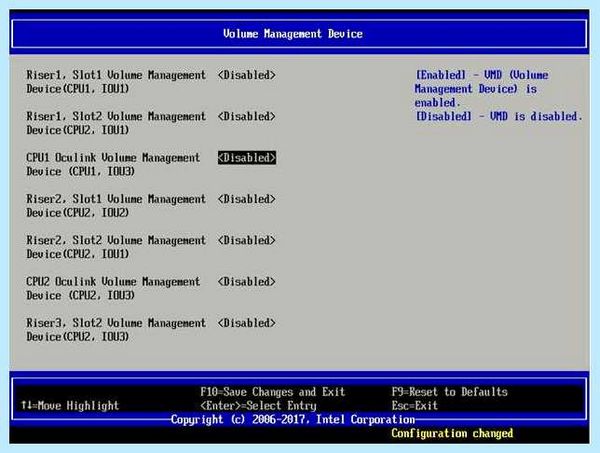Click F10=Save Changes and Exit

point(272,392)
